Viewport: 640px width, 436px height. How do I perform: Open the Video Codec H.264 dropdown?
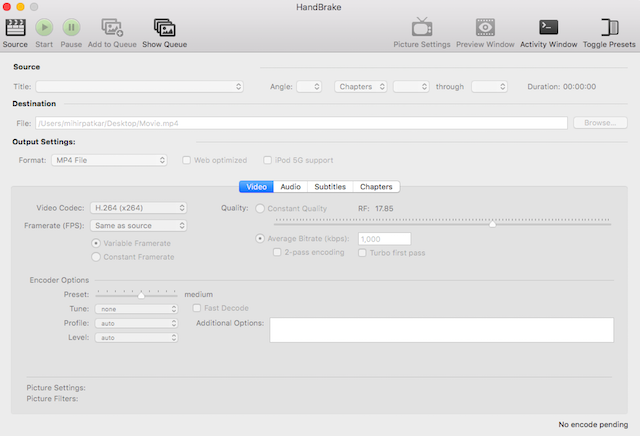point(138,208)
